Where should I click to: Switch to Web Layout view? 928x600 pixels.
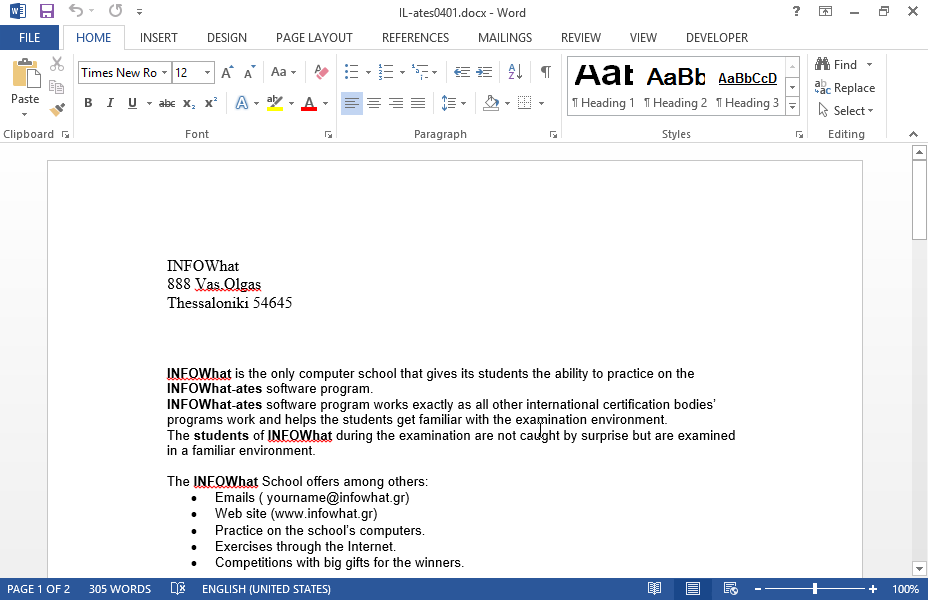coord(731,589)
